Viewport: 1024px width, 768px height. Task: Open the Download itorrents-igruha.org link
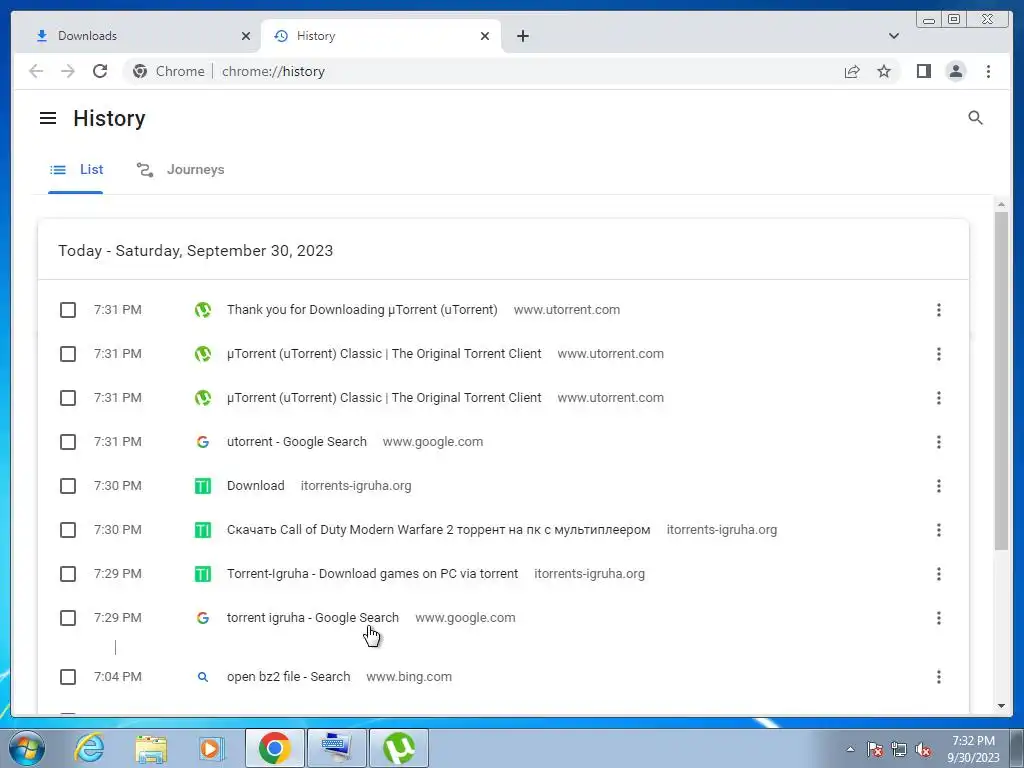click(x=255, y=486)
